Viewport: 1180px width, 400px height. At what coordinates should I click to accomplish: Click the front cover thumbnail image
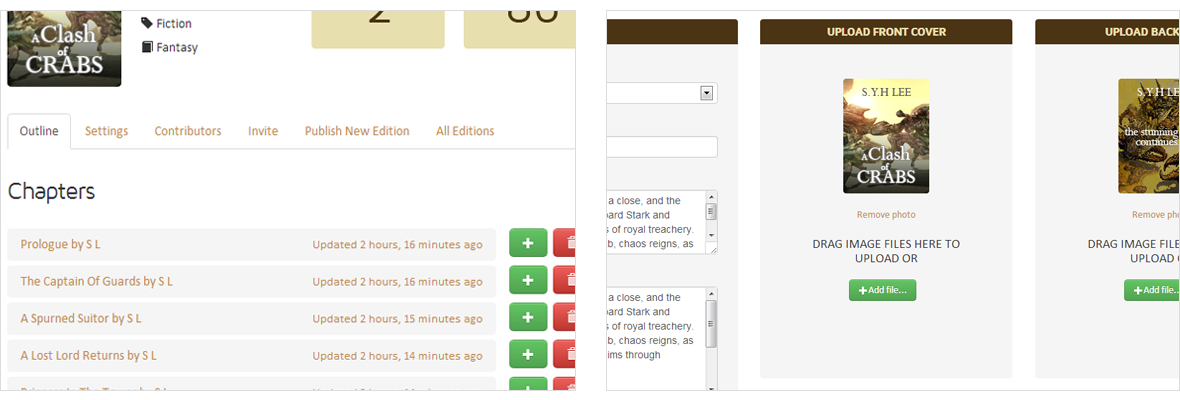[886, 136]
